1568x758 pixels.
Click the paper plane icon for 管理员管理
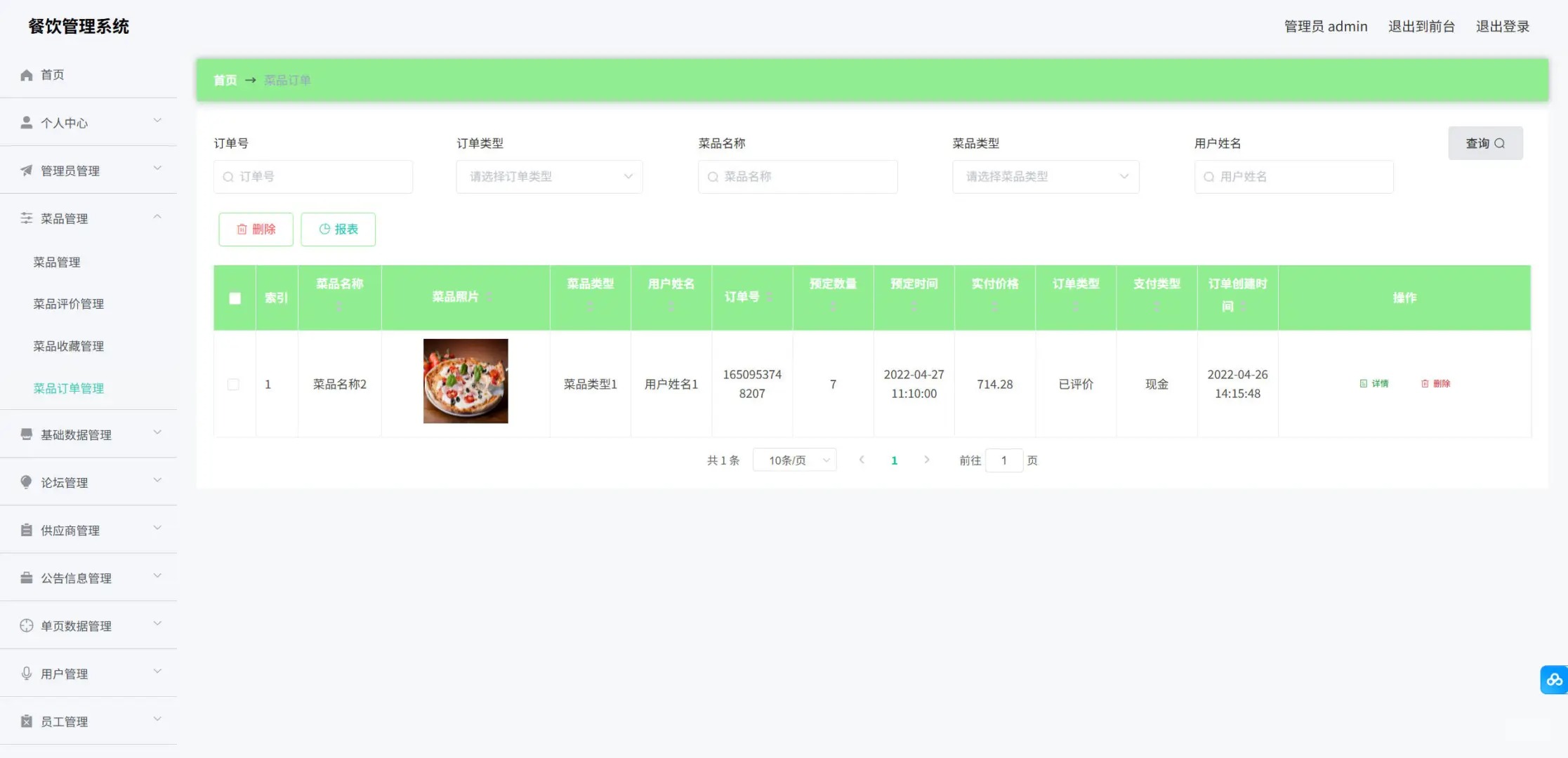pyautogui.click(x=27, y=171)
